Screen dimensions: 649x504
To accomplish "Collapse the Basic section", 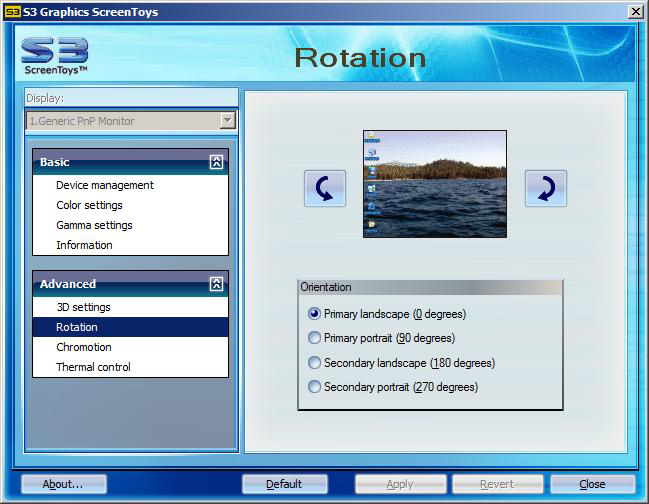I will [216, 162].
